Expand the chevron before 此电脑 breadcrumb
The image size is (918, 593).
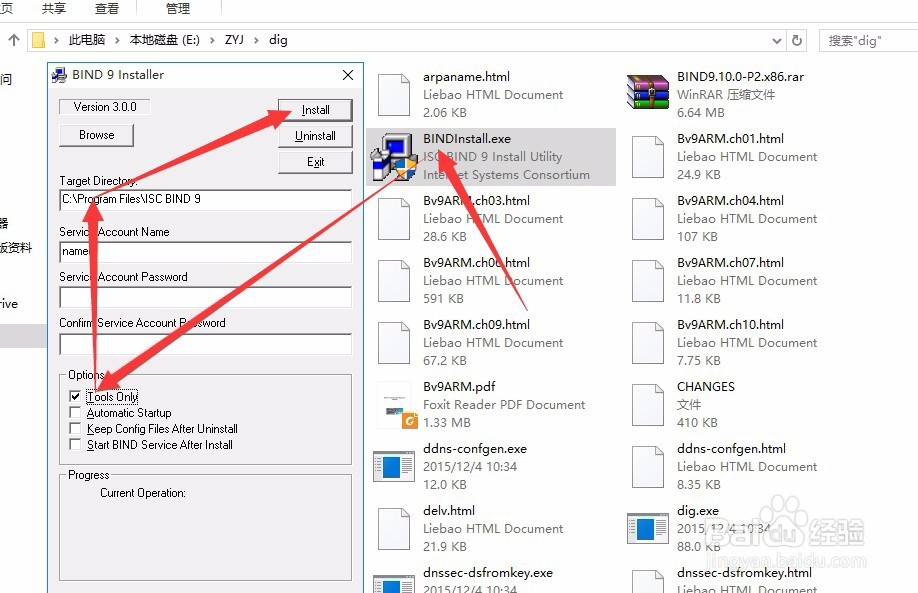coord(56,40)
